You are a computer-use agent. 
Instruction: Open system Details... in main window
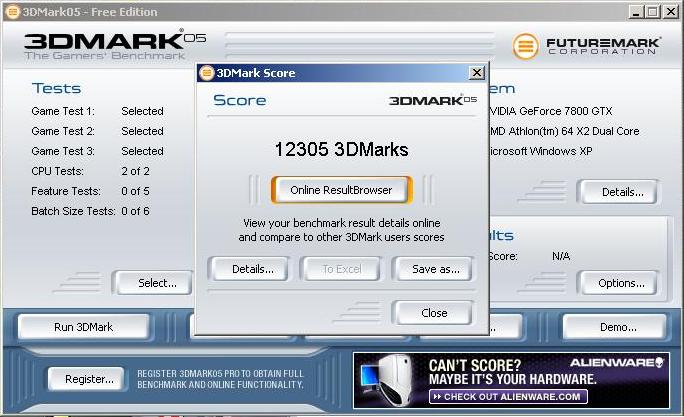click(x=619, y=192)
